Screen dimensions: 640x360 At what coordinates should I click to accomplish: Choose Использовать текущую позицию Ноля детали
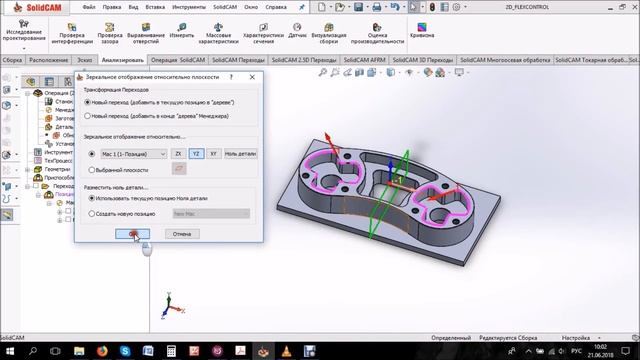point(92,198)
